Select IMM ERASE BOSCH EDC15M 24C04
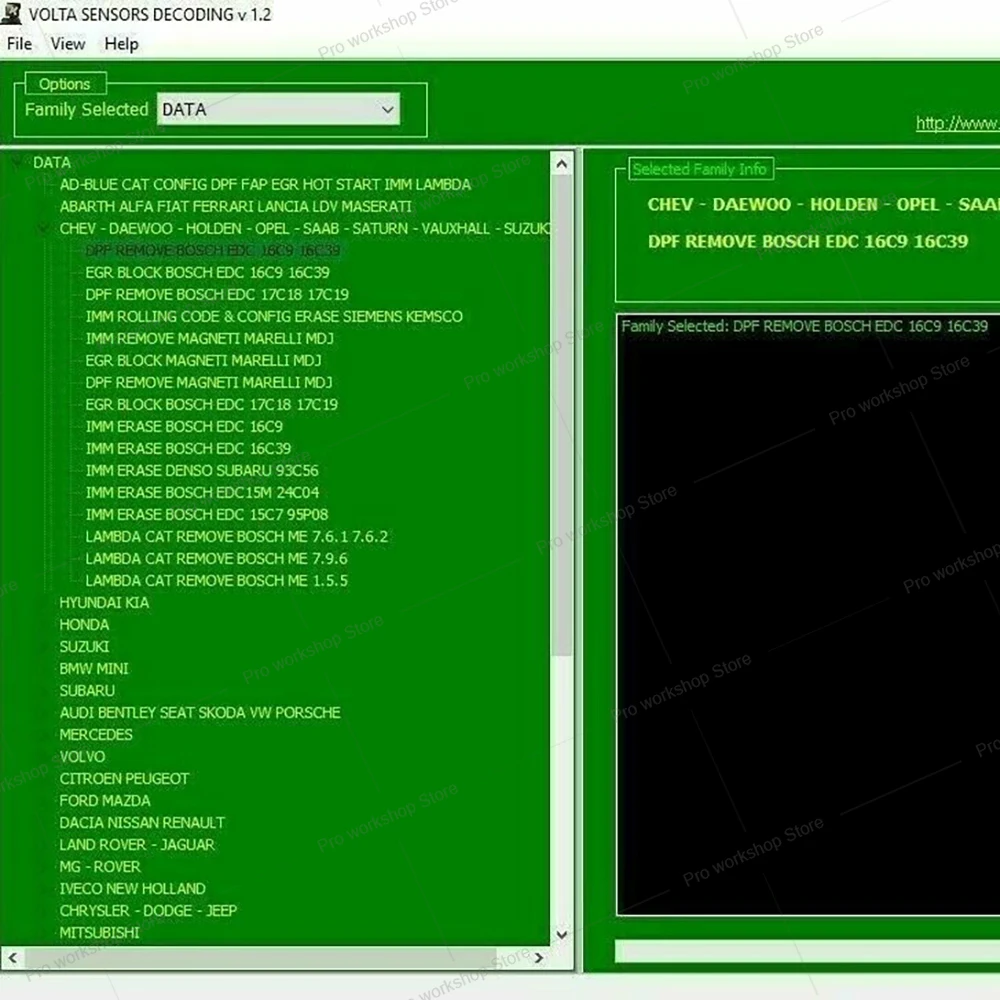Screen dimensions: 1000x1000 (202, 492)
